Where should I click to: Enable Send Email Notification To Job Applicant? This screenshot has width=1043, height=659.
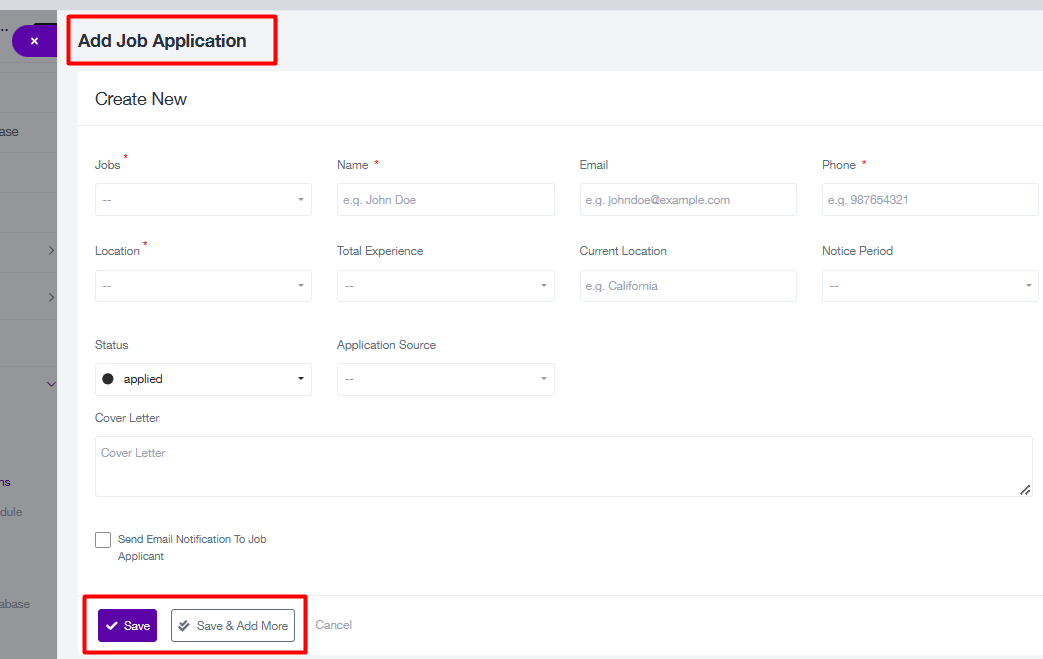[103, 539]
